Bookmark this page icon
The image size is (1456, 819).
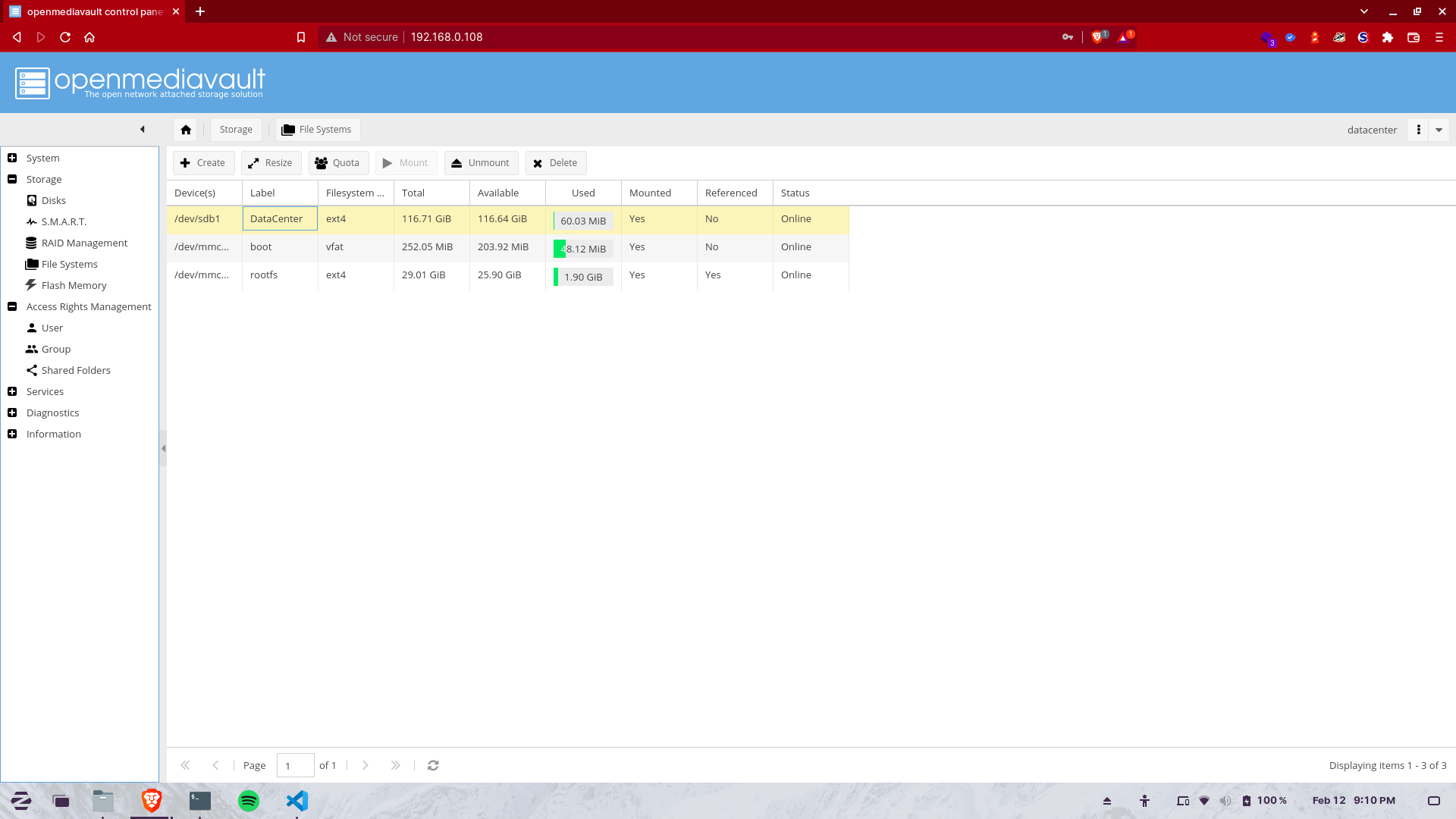pos(301,37)
